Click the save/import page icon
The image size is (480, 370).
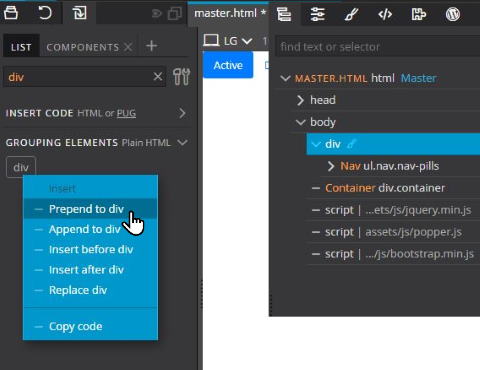tap(79, 13)
